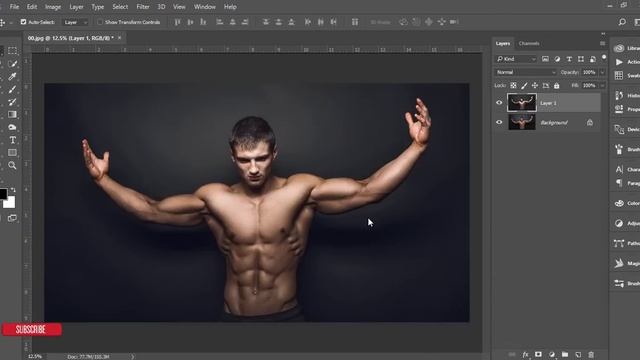Open the Auto-Select Layer dropdown
This screenshot has height=360, width=640.
(x=76, y=22)
